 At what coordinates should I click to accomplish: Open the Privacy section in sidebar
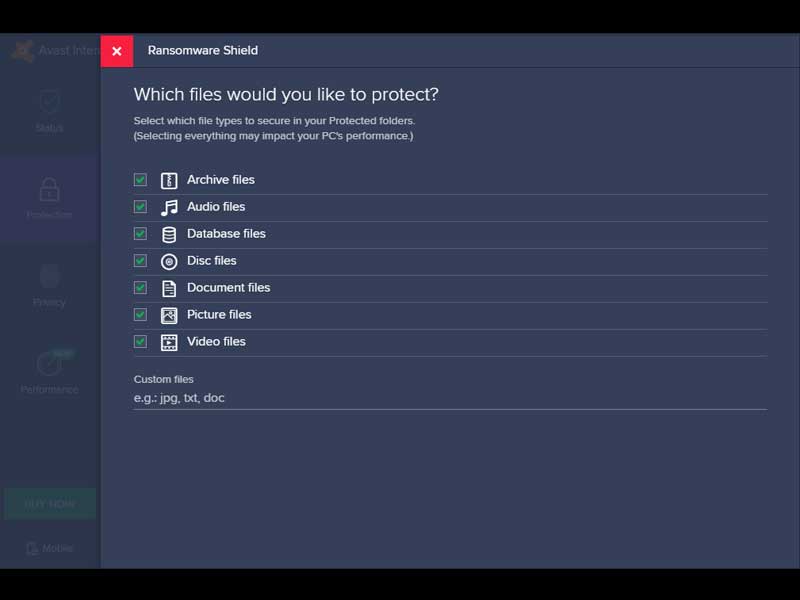point(49,285)
